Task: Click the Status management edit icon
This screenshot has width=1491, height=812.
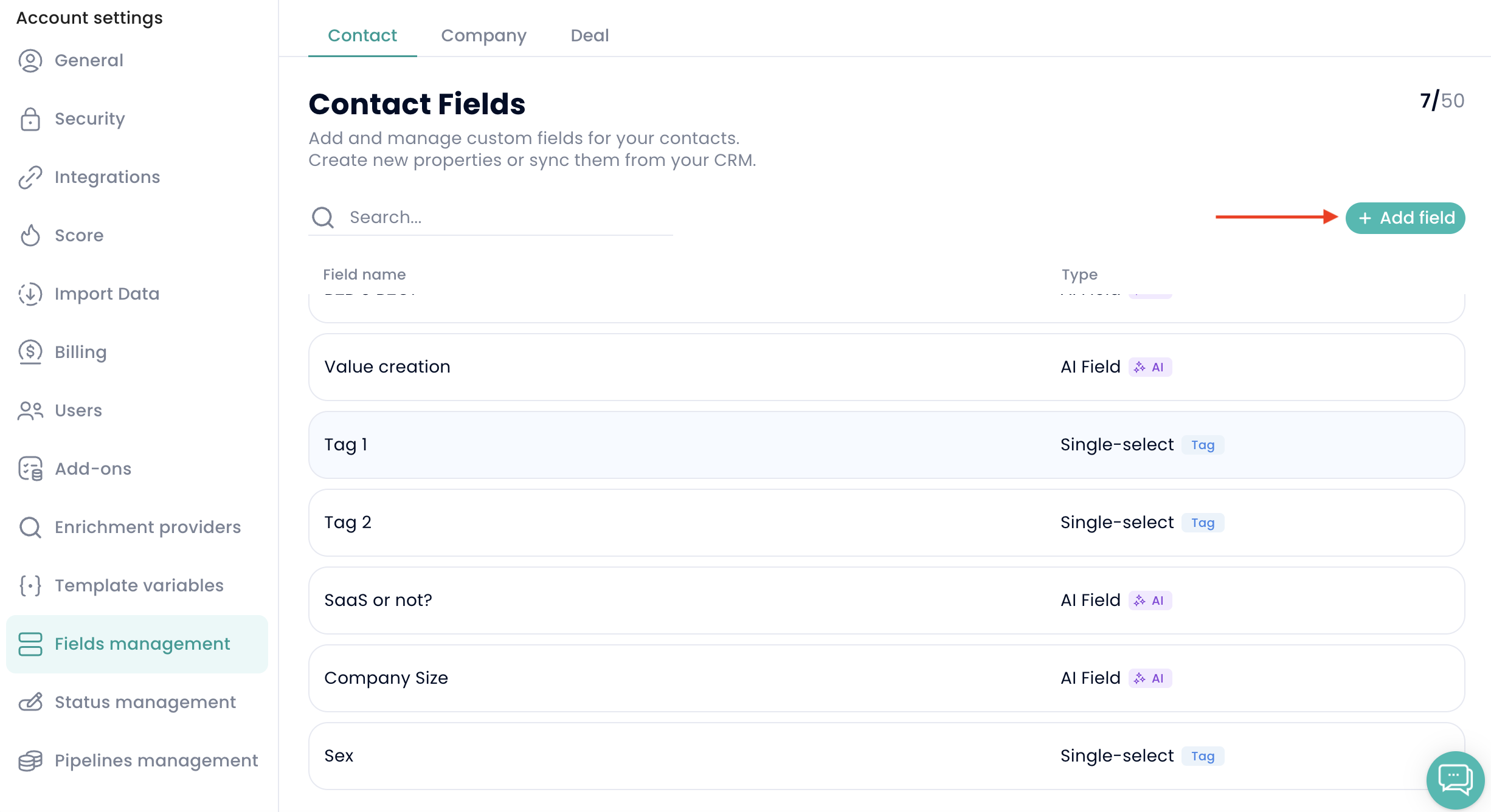Action: coord(30,703)
